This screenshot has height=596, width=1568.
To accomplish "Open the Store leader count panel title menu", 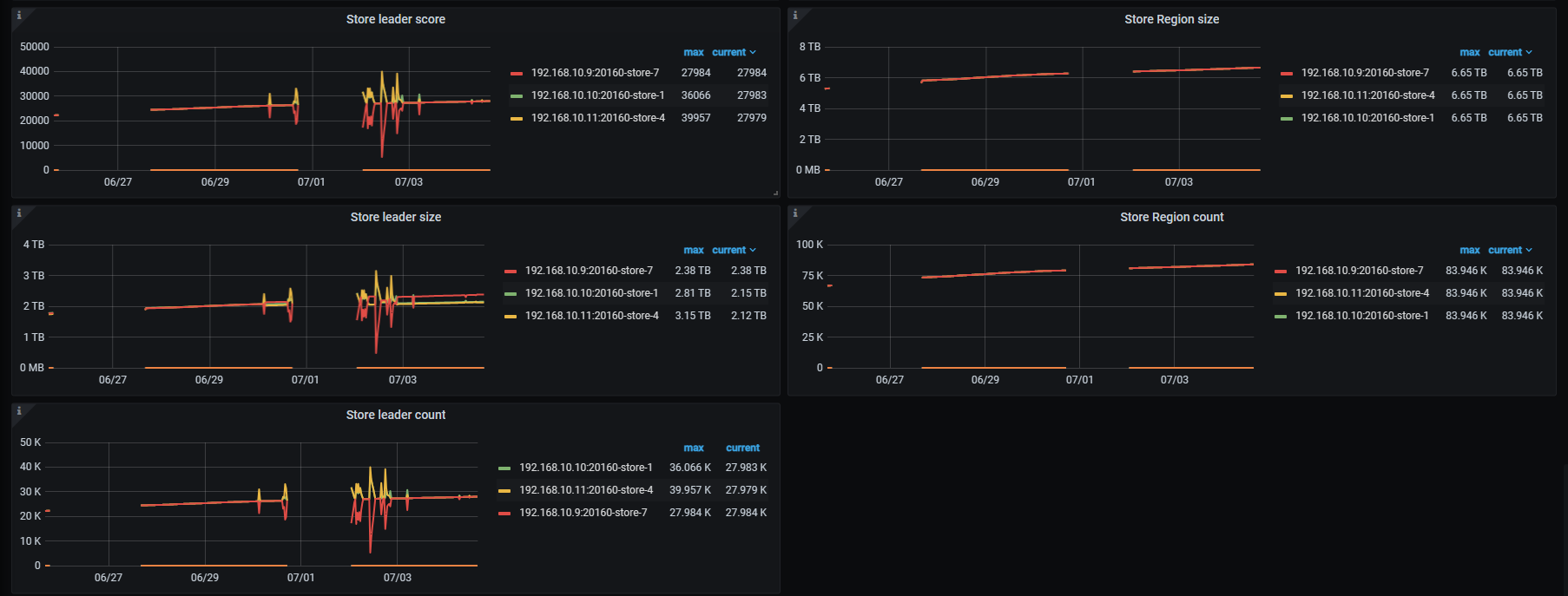I will pyautogui.click(x=395, y=415).
